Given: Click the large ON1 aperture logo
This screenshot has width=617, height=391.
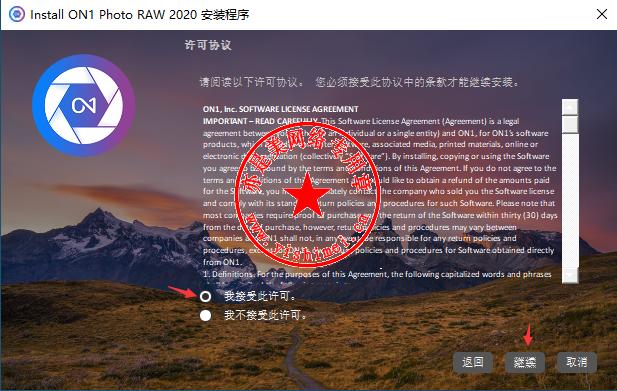Looking at the screenshot, I should tap(83, 105).
